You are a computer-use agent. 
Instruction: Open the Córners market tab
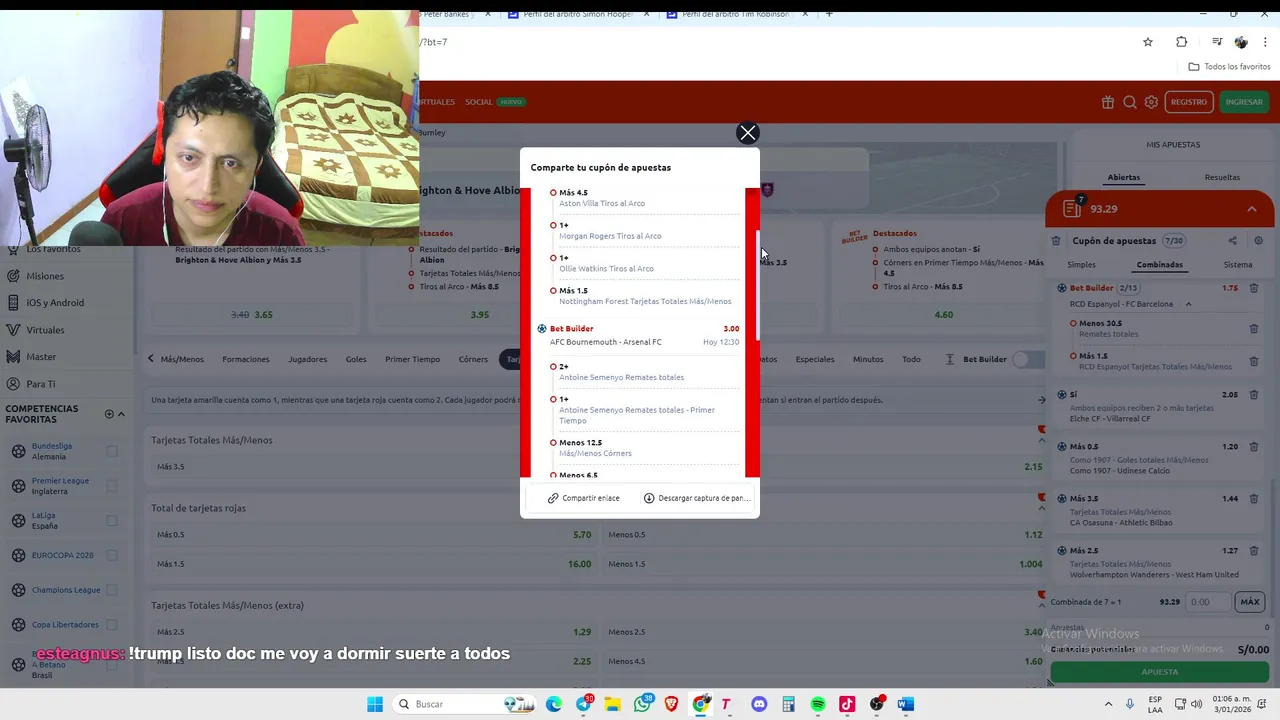(473, 359)
